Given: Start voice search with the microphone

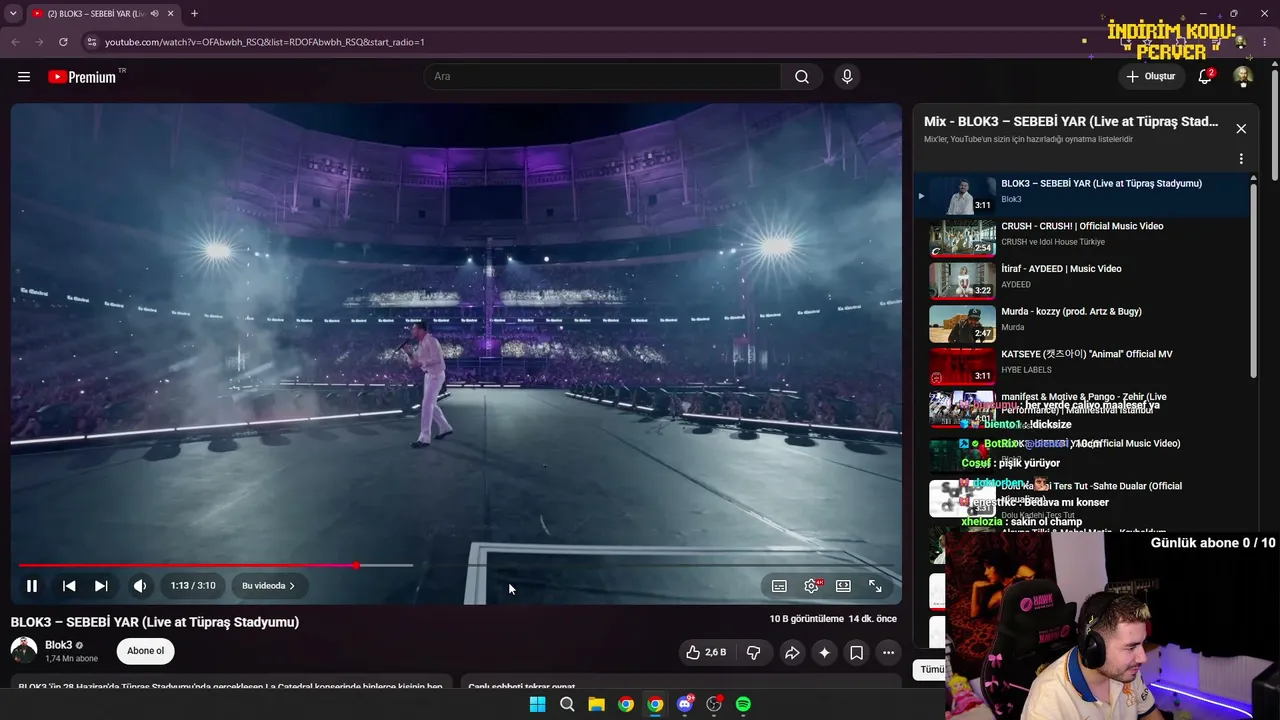Looking at the screenshot, I should [x=847, y=77].
